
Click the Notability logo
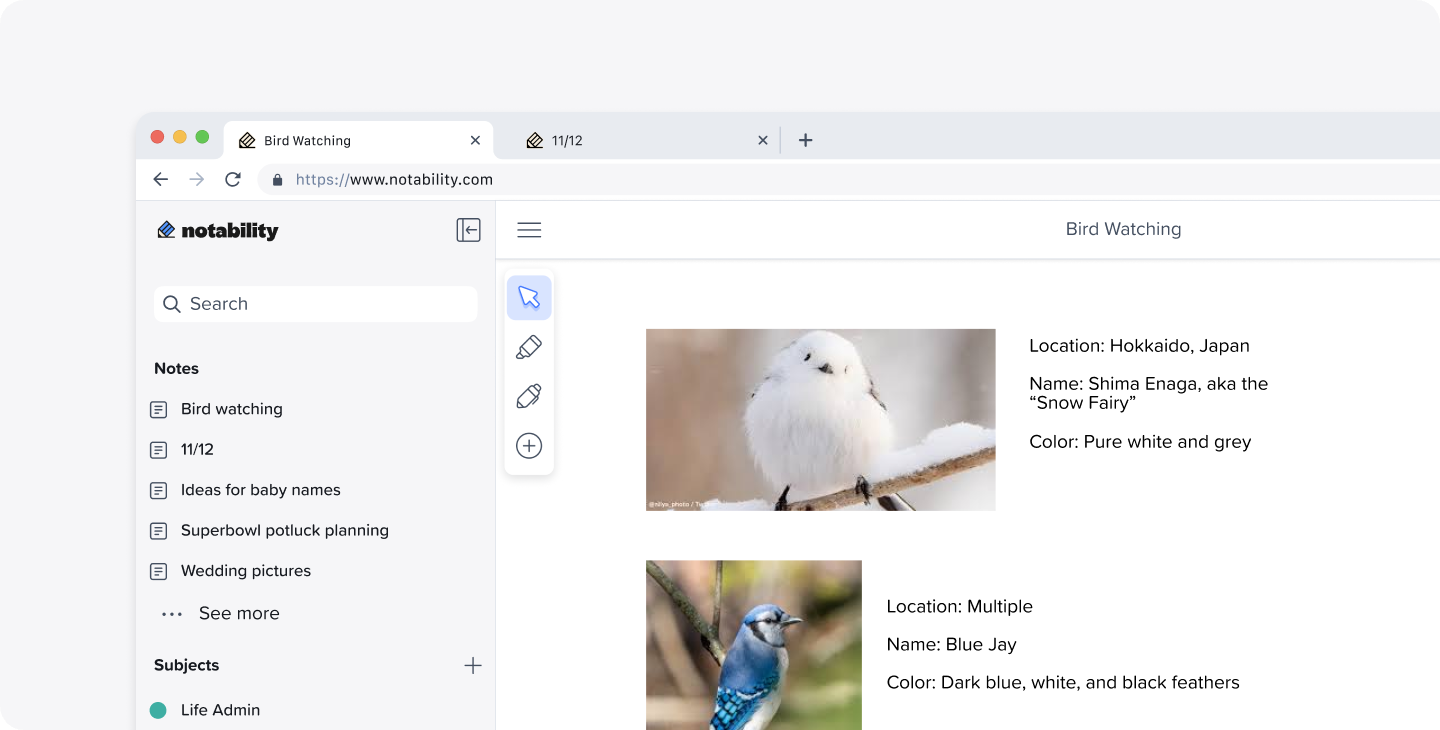[218, 230]
